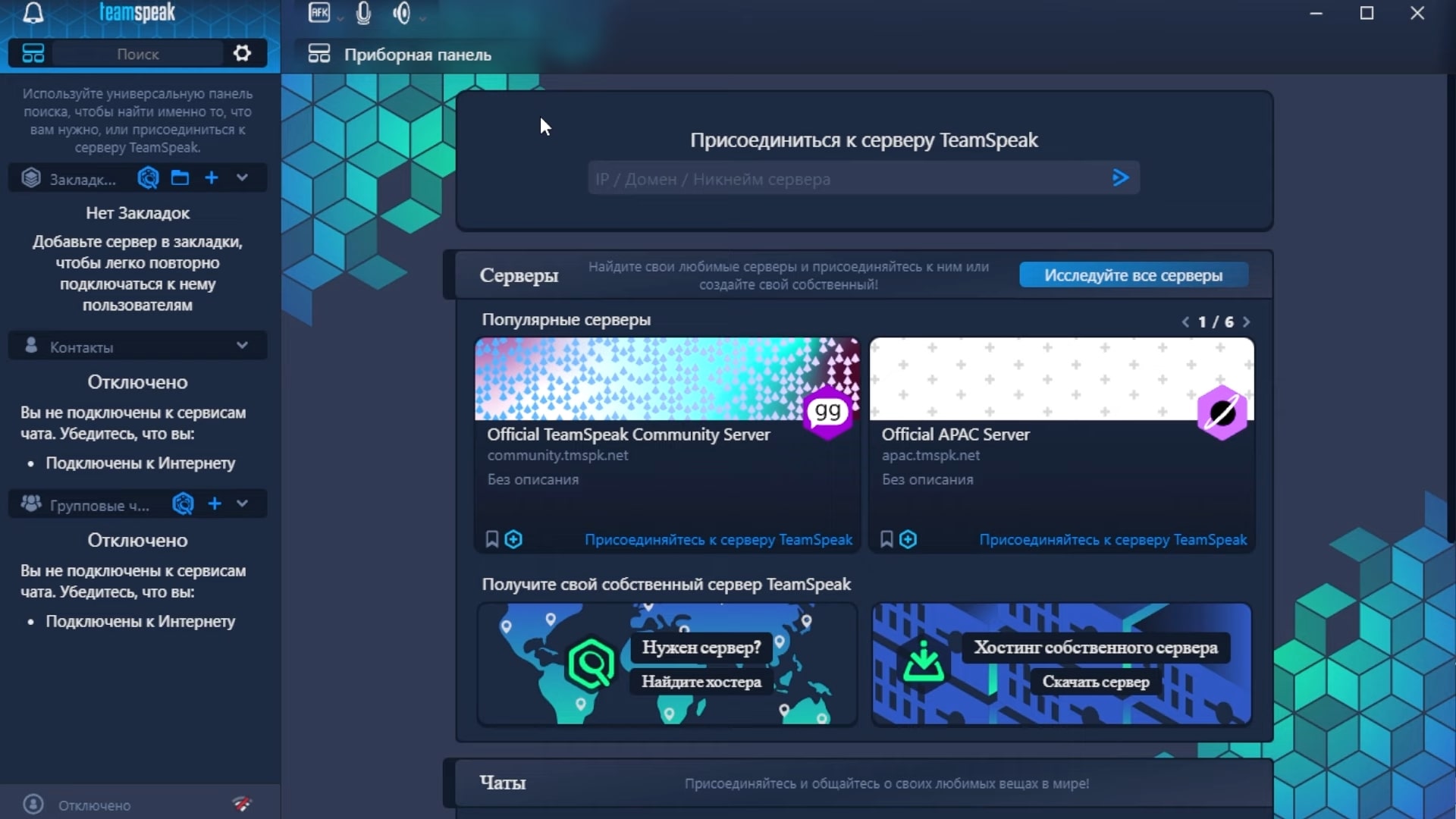The width and height of the screenshot is (1456, 819).
Task: Add a new bookmark with plus
Action: (212, 177)
